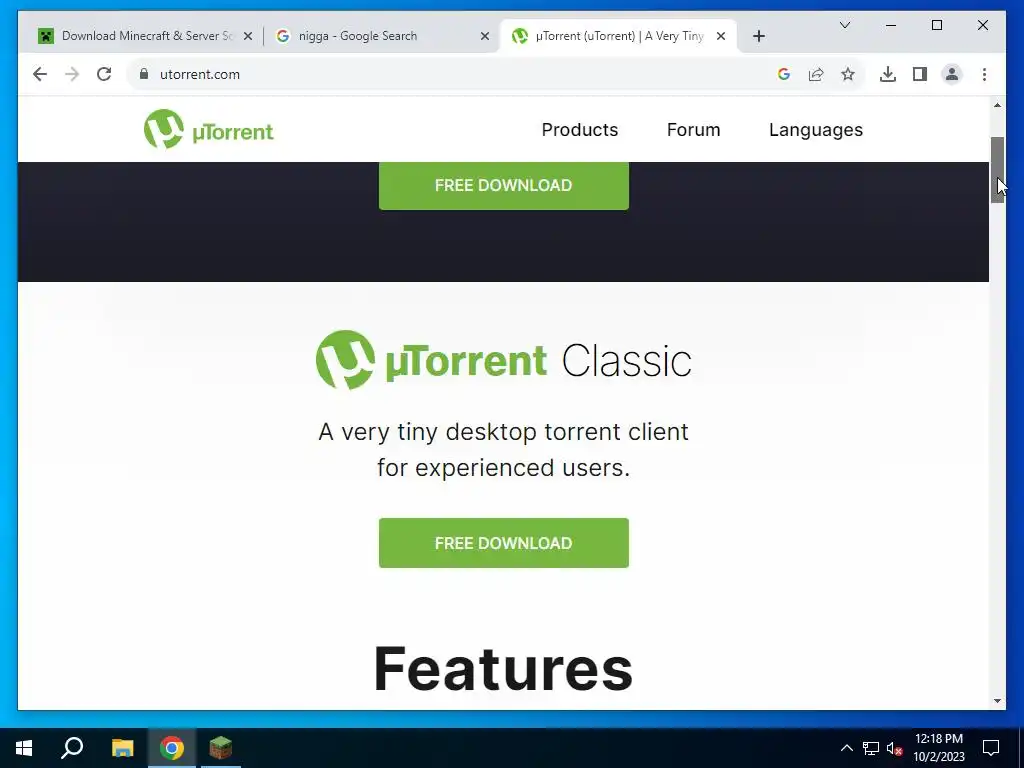The width and height of the screenshot is (1024, 768).
Task: Open Windows taskbar search
Action: [72, 748]
